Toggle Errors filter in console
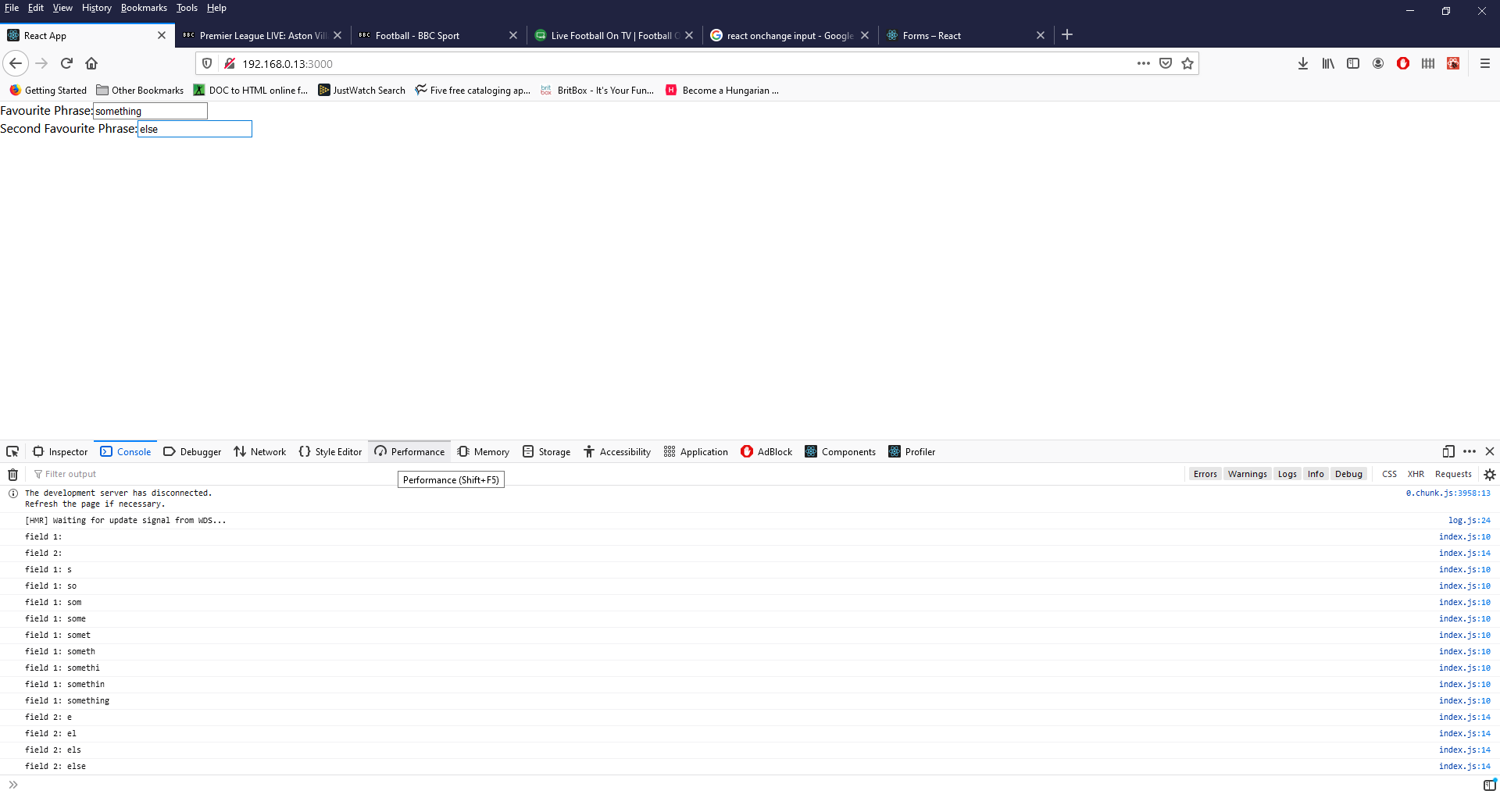The height and width of the screenshot is (812, 1500). (x=1205, y=474)
